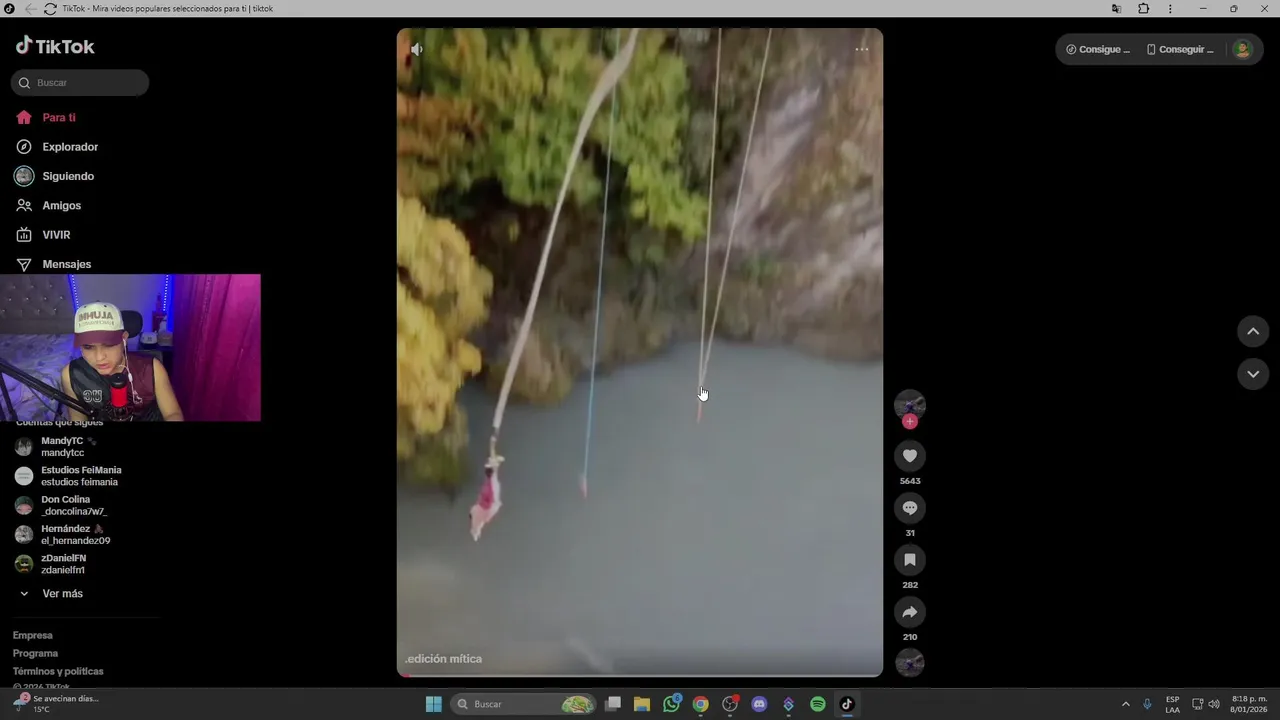Go to next video with down chevron
This screenshot has width=1280, height=720.
pyautogui.click(x=1253, y=374)
